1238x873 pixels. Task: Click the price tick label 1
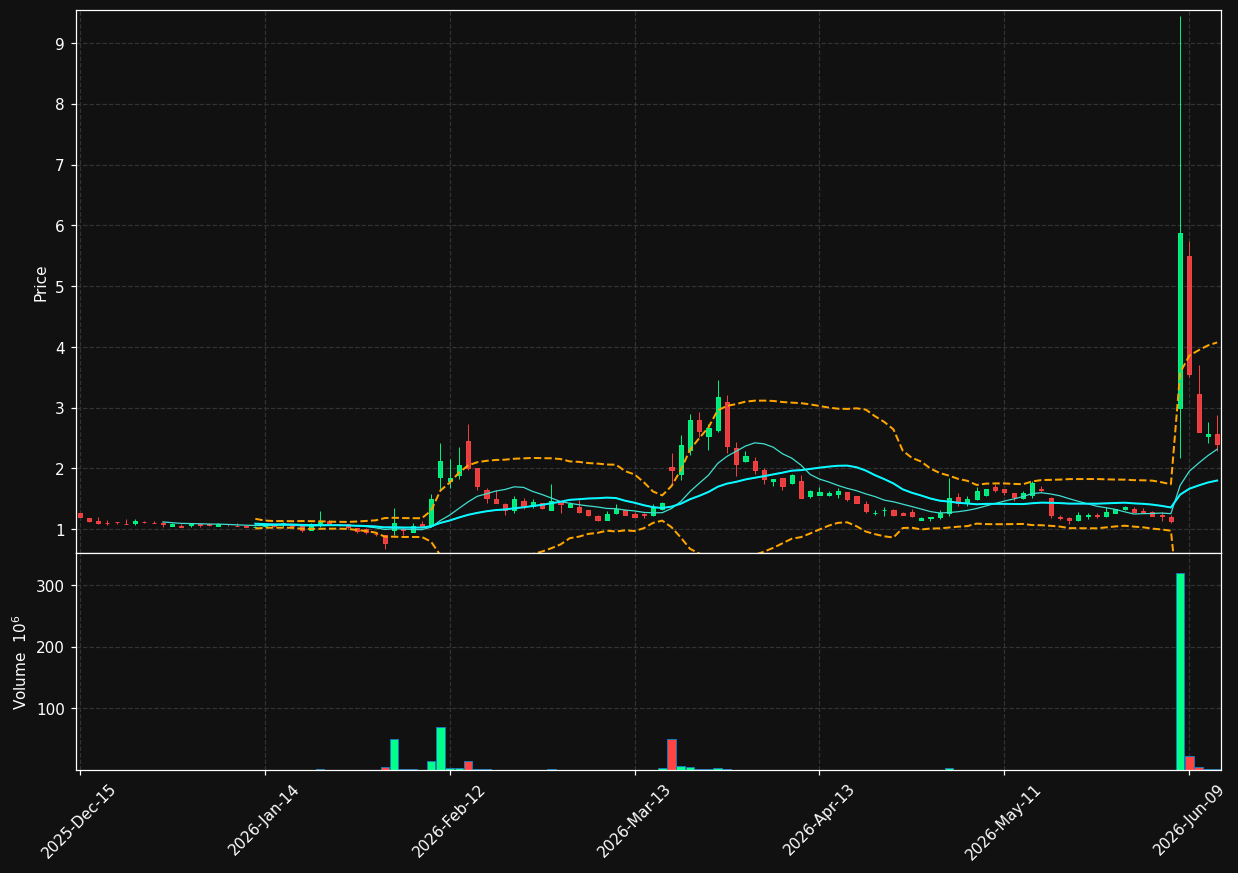[x=59, y=530]
